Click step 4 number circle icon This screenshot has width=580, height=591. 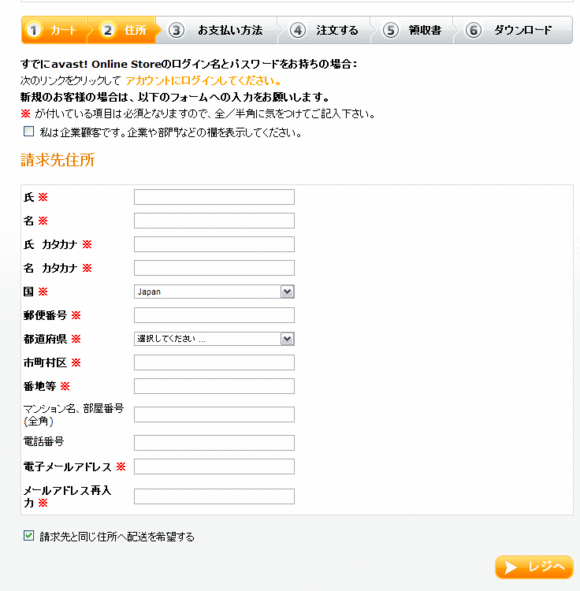(297, 30)
